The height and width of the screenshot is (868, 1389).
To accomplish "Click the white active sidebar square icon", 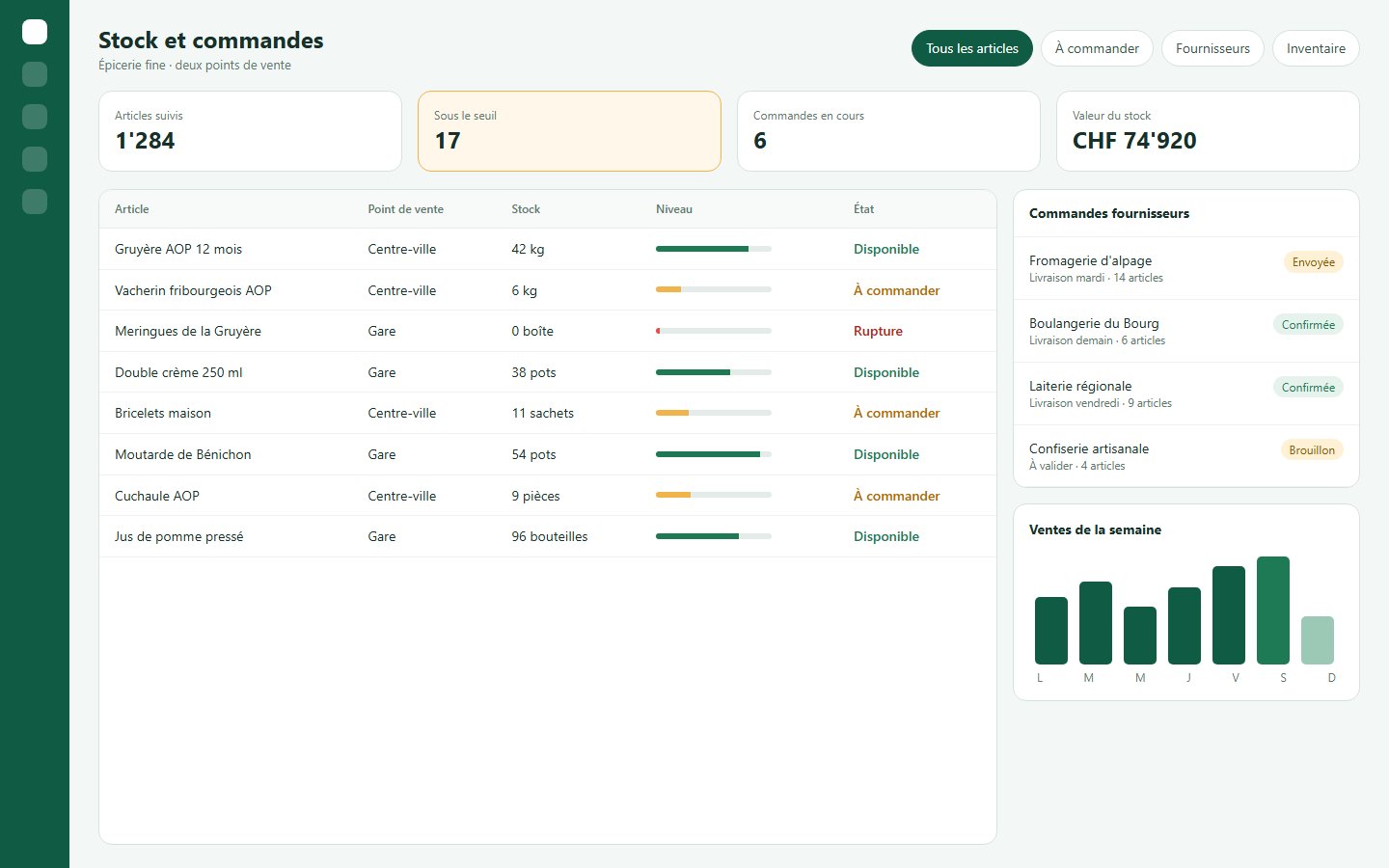I will (35, 32).
